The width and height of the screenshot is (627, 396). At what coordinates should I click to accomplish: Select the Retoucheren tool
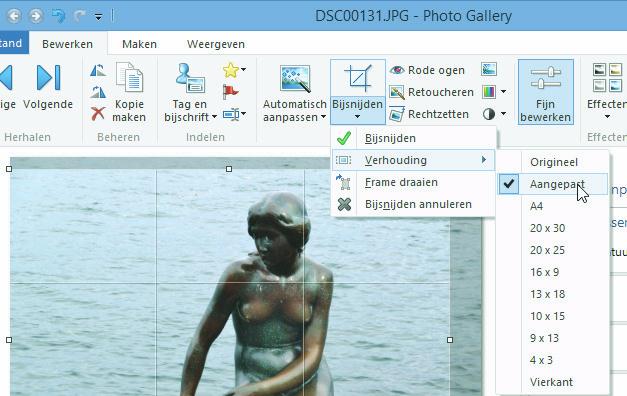coord(431,92)
